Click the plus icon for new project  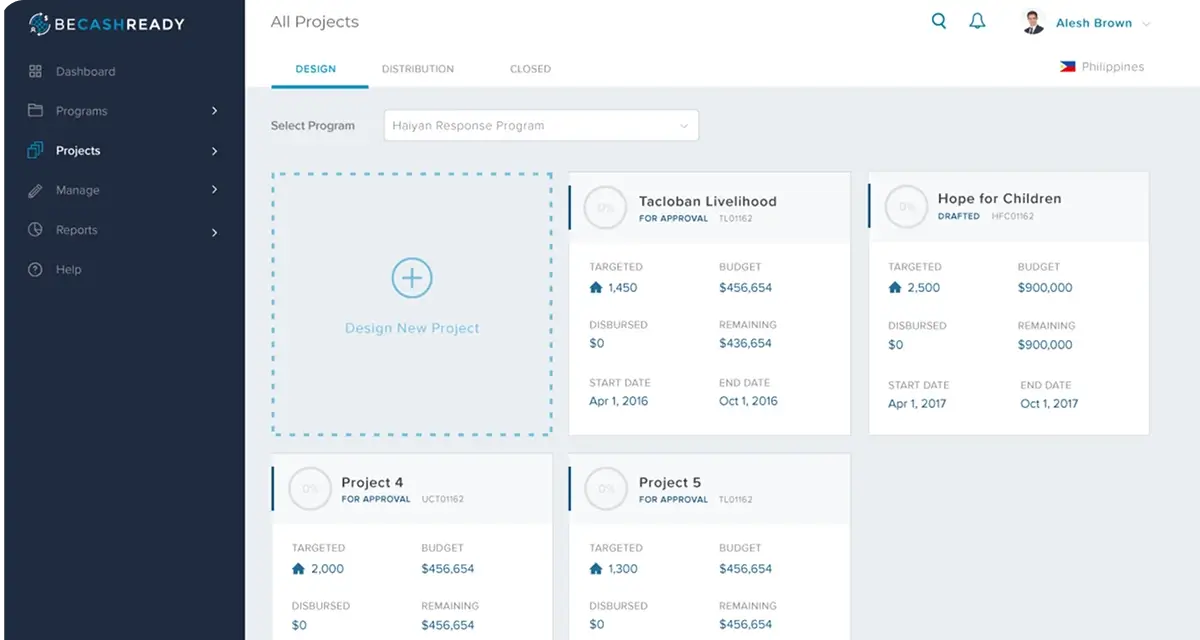point(412,278)
